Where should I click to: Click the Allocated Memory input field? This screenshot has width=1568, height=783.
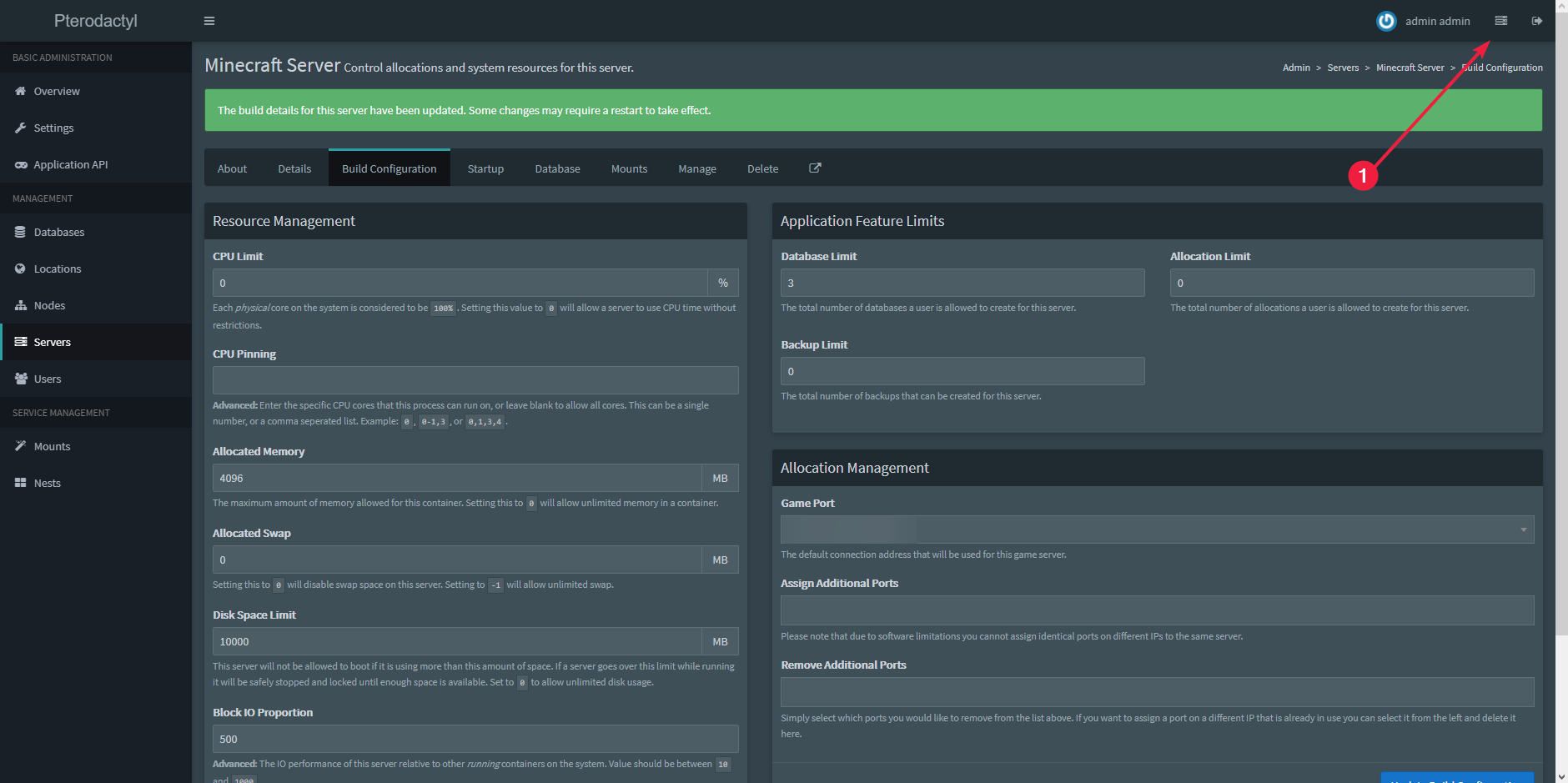(x=457, y=478)
